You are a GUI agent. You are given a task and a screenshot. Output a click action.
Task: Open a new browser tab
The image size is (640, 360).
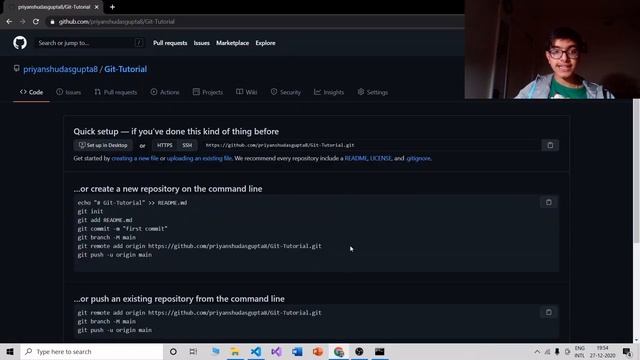[112, 7]
